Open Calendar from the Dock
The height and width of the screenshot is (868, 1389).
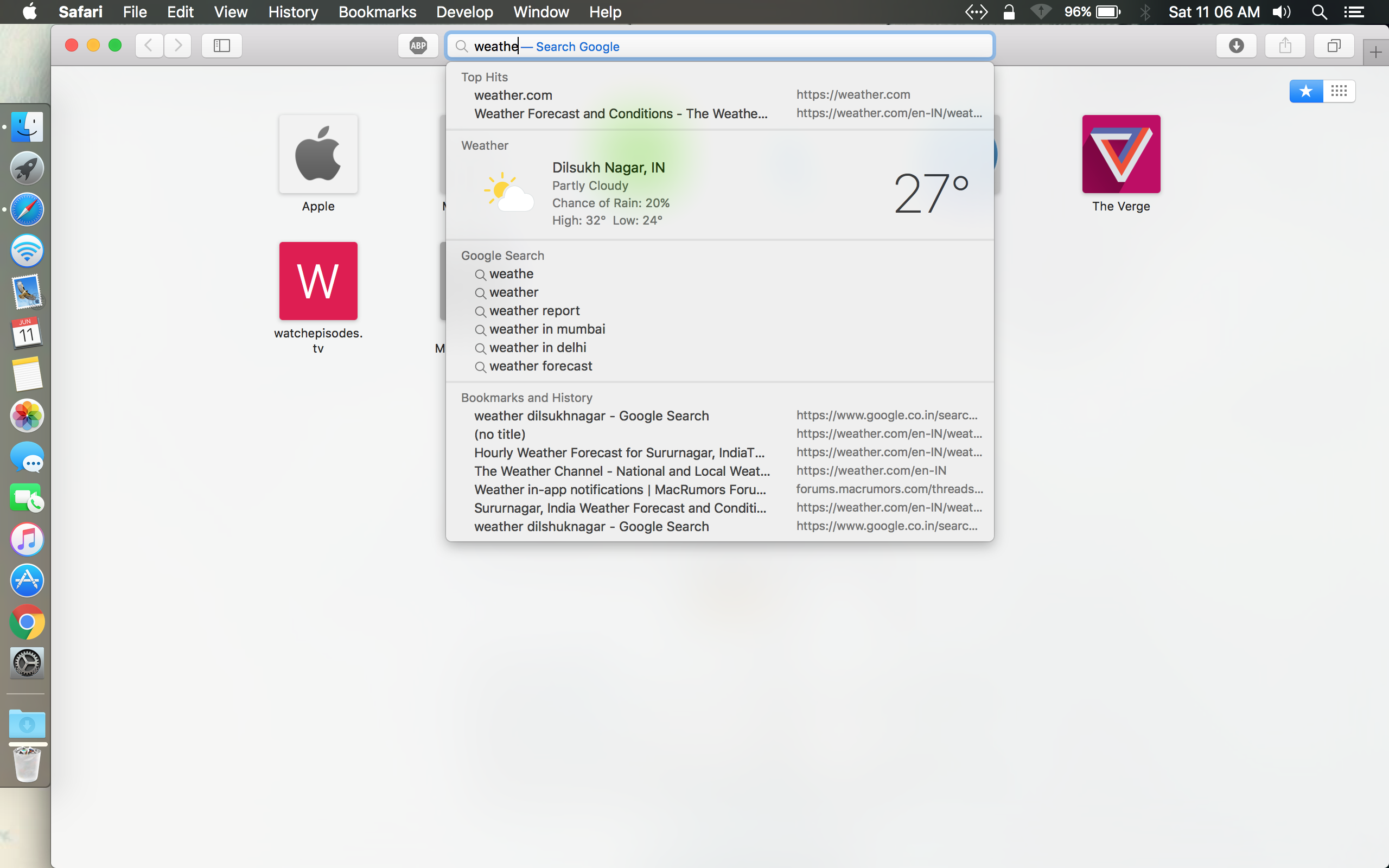click(27, 333)
